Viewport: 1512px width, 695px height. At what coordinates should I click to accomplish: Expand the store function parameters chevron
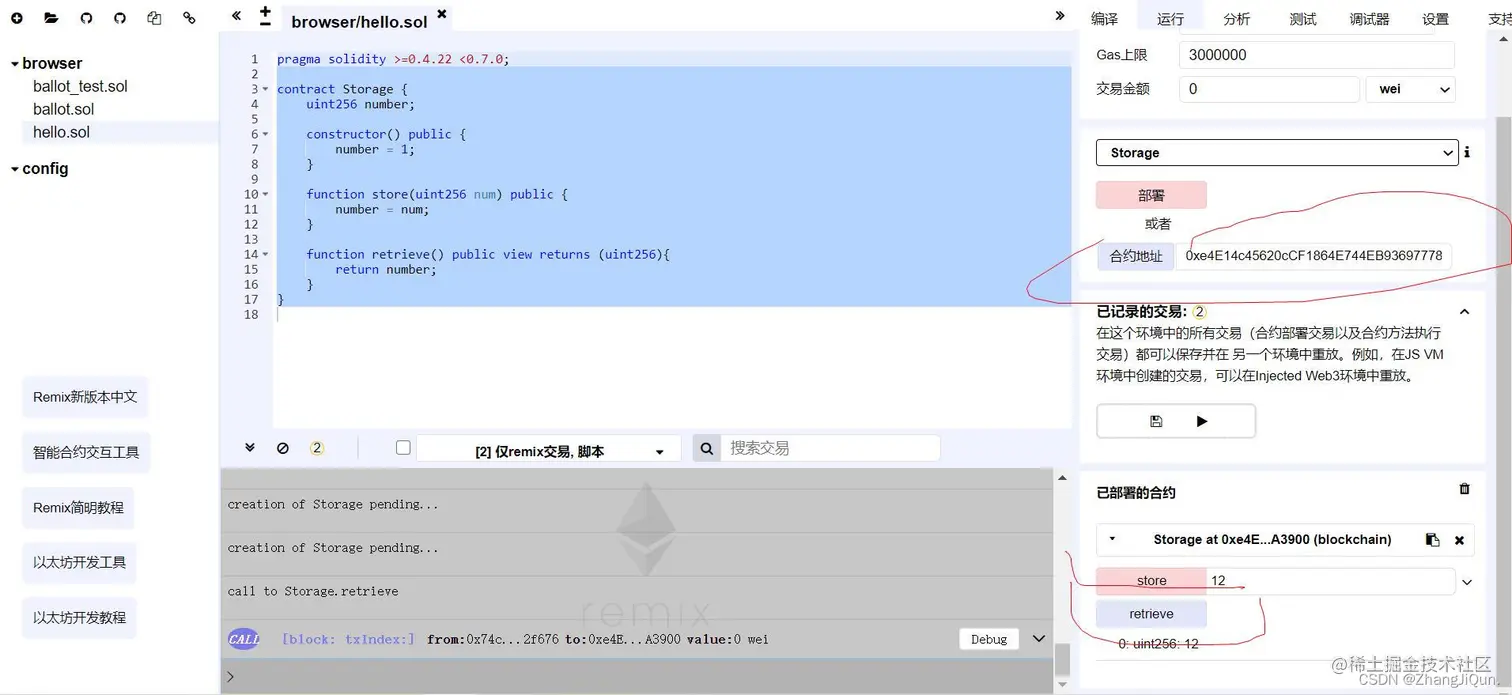pyautogui.click(x=1467, y=582)
